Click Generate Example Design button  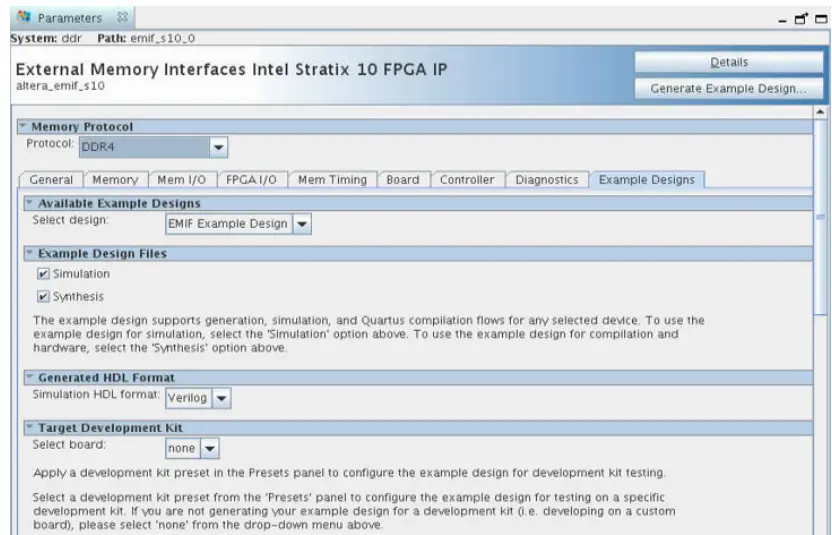pos(729,89)
